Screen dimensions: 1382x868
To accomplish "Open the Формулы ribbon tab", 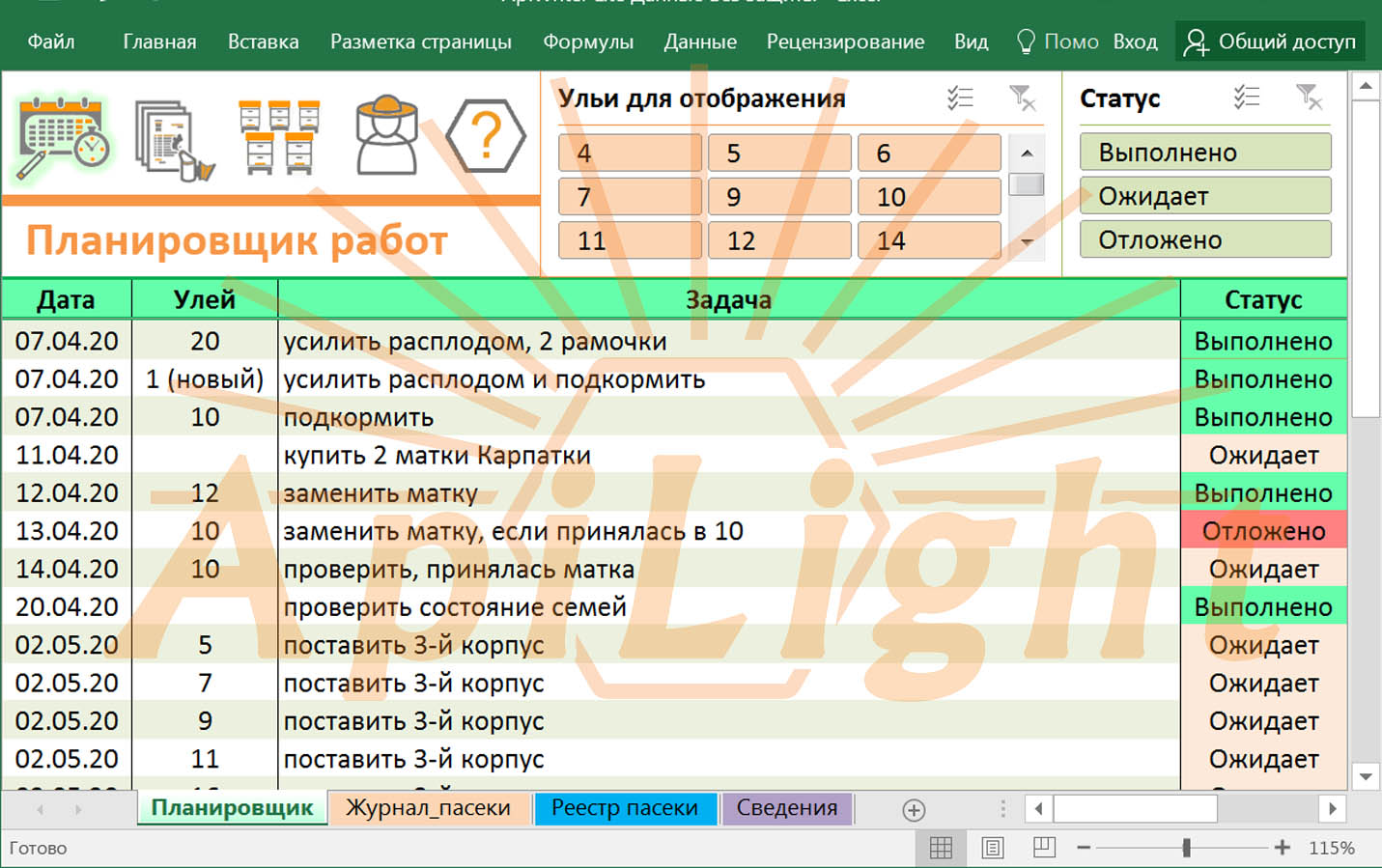I will (587, 42).
